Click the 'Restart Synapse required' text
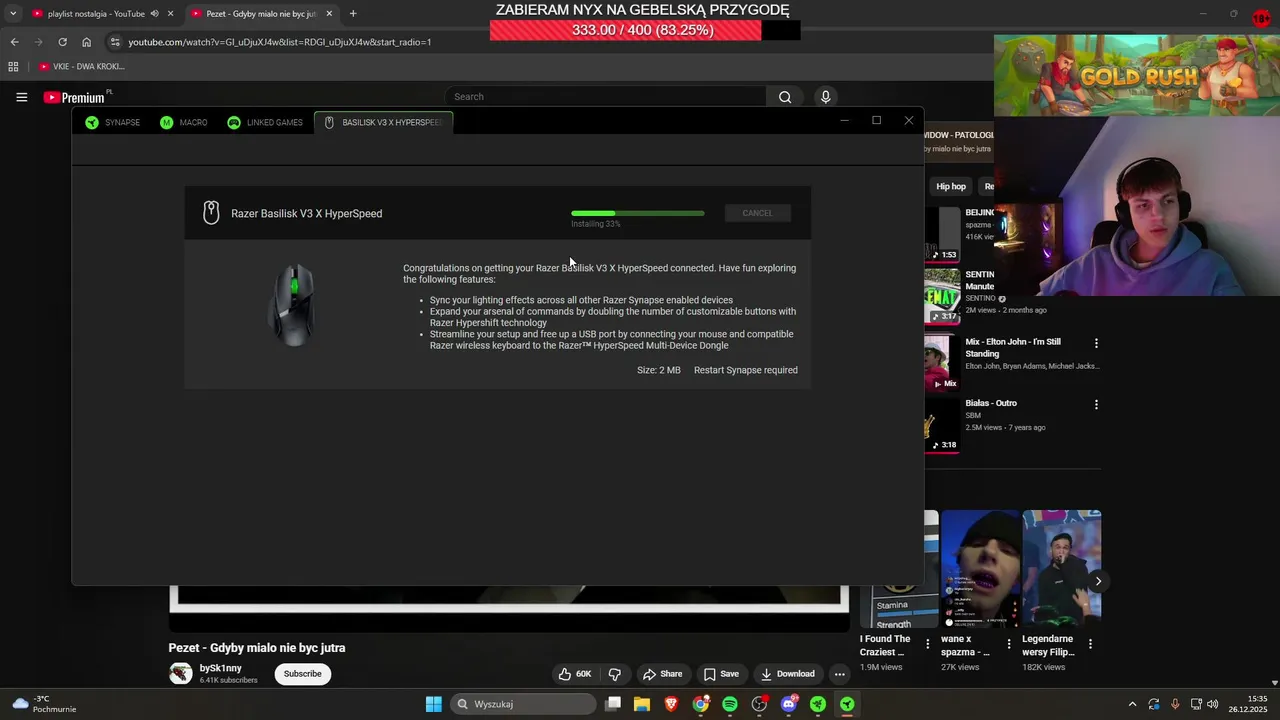1280x720 pixels. (746, 370)
